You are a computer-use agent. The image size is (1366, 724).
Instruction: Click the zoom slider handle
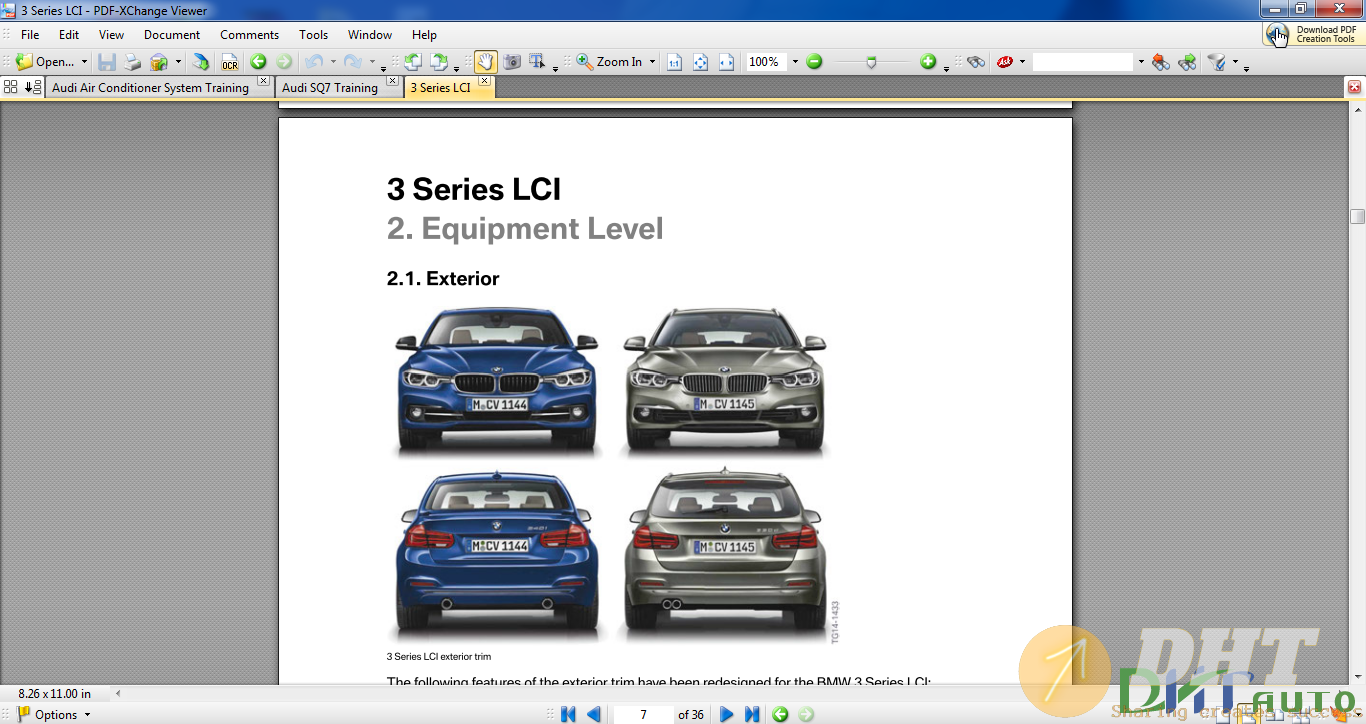point(871,62)
